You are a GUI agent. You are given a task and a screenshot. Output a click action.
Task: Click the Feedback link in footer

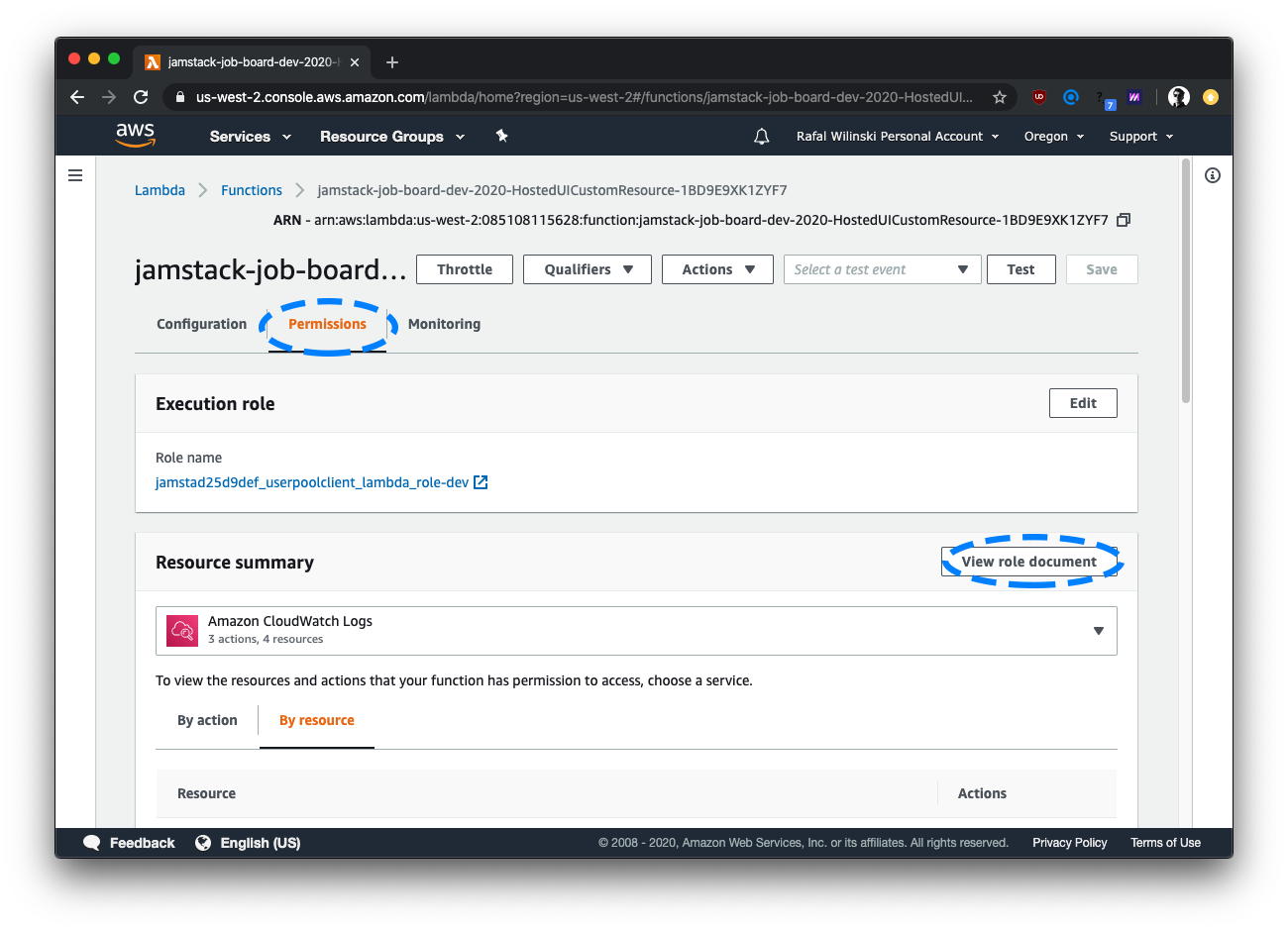[142, 843]
